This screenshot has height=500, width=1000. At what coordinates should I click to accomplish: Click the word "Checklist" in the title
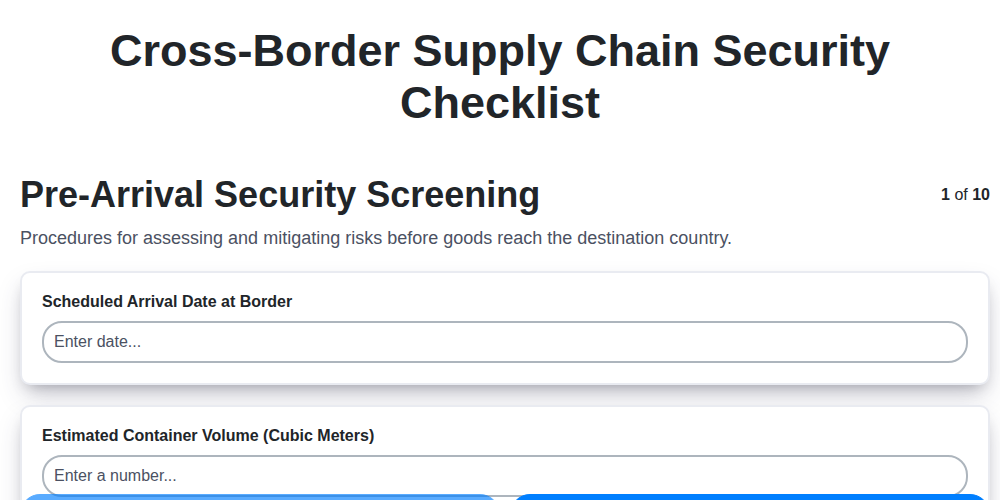pyautogui.click(x=500, y=102)
